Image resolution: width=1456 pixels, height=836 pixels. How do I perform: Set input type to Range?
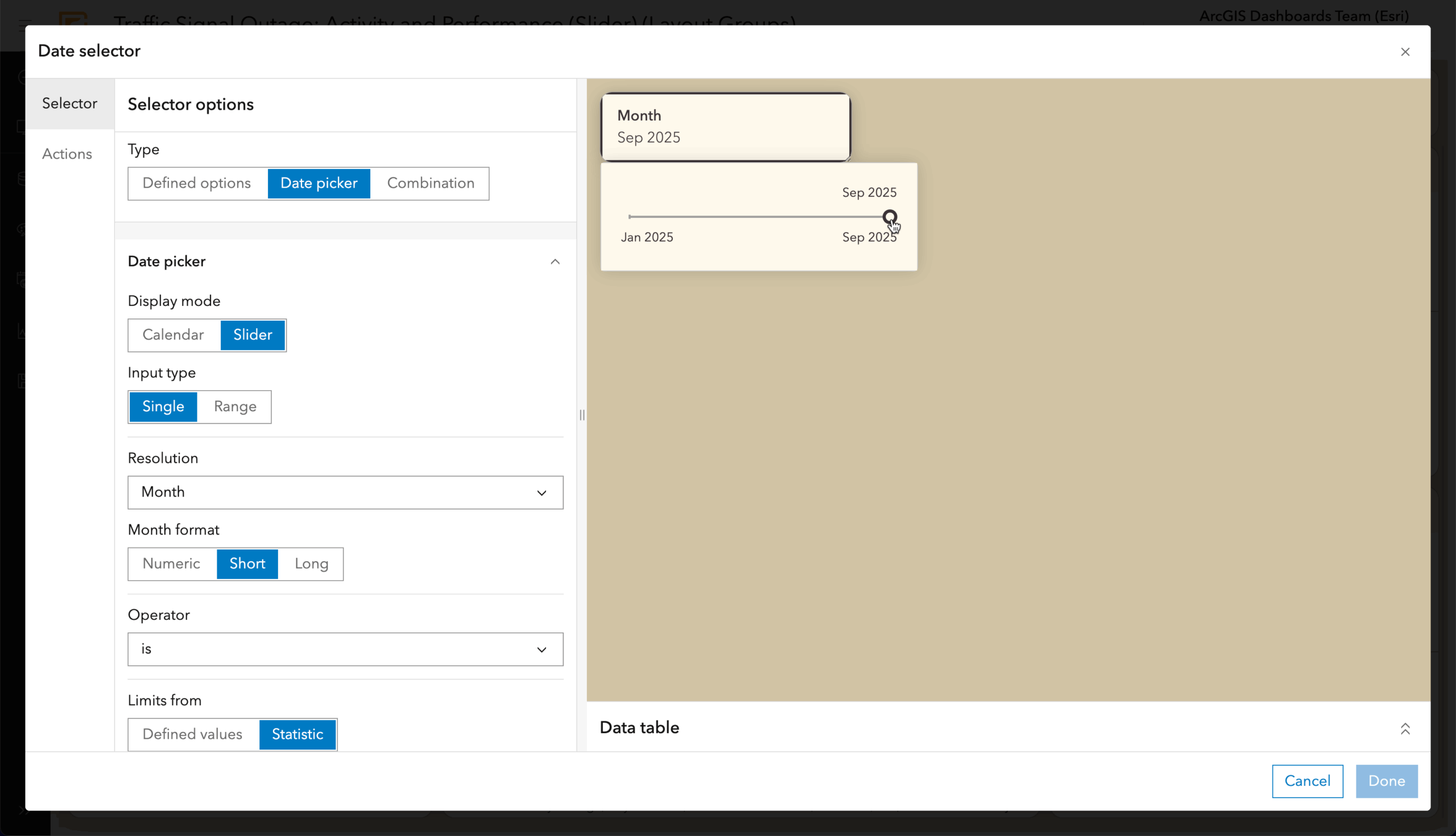point(234,407)
